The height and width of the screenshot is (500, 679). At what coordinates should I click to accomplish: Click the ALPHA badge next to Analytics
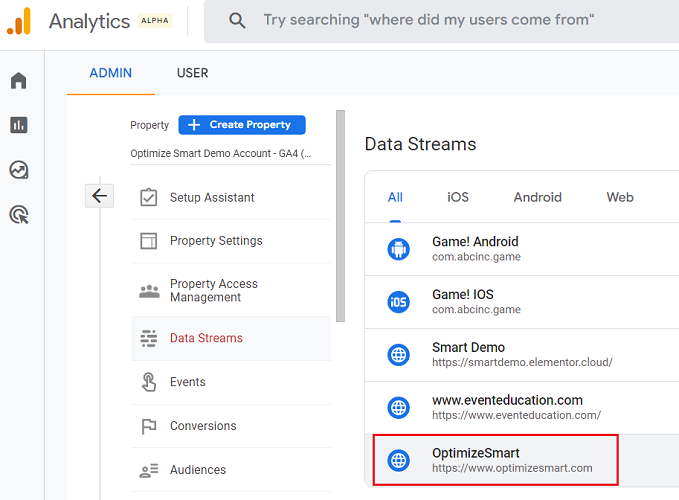pyautogui.click(x=155, y=21)
